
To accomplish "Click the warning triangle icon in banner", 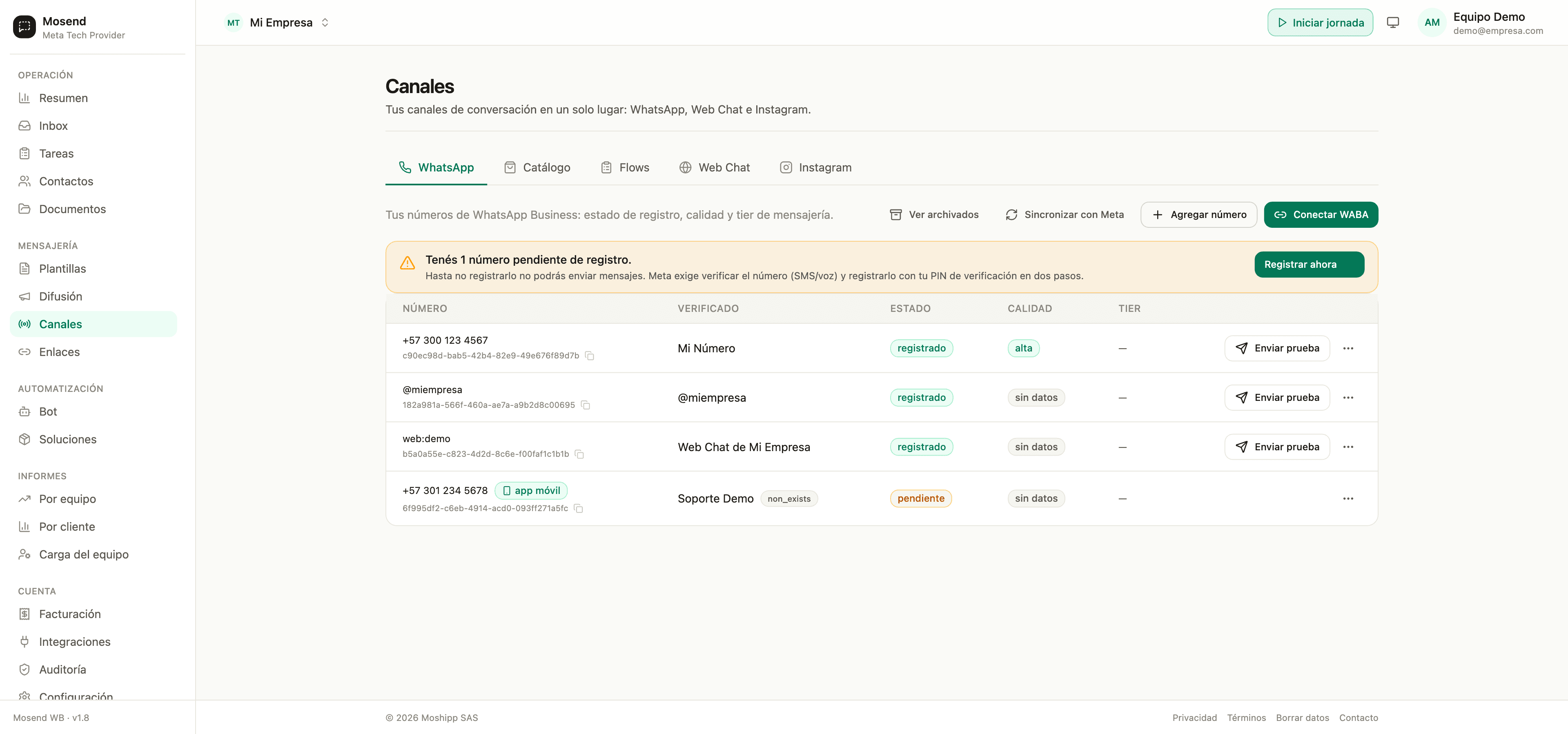I will (x=407, y=263).
